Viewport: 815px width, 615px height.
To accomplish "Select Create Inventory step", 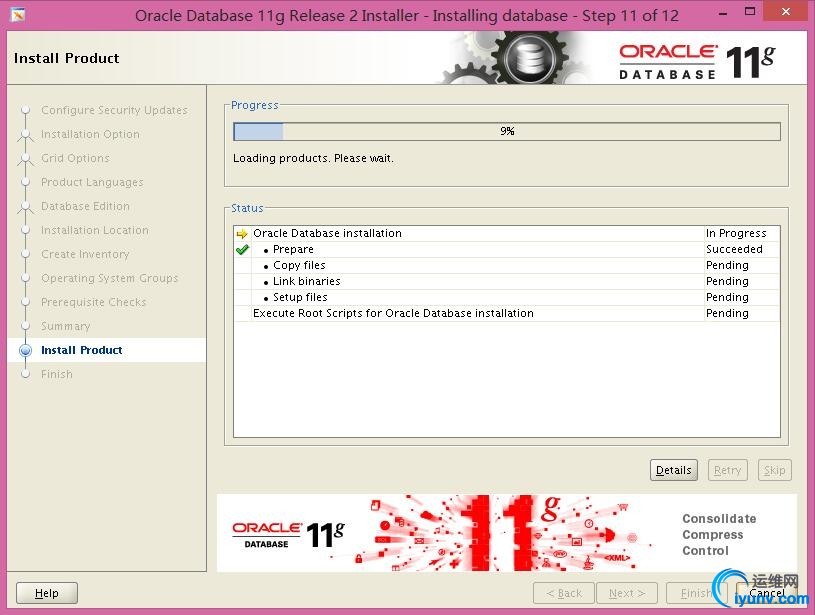I will click(85, 254).
